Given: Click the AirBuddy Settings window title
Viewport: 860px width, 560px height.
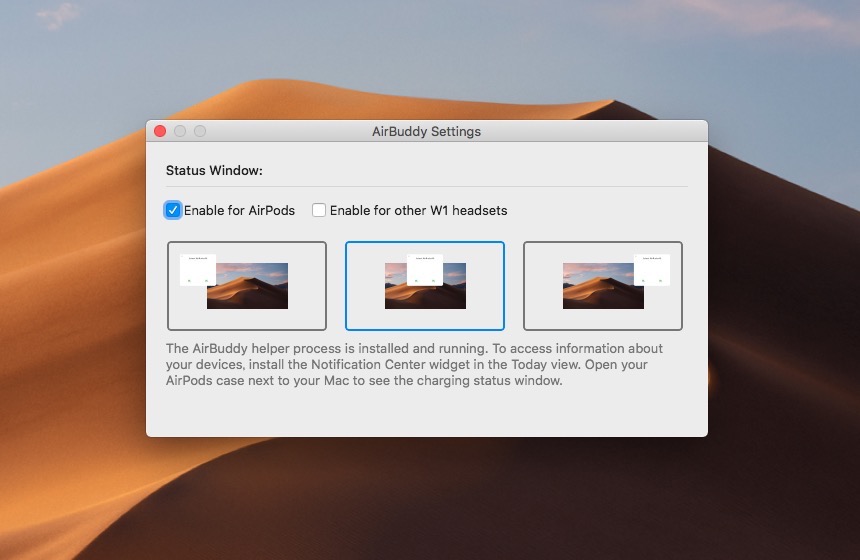Looking at the screenshot, I should 426,132.
